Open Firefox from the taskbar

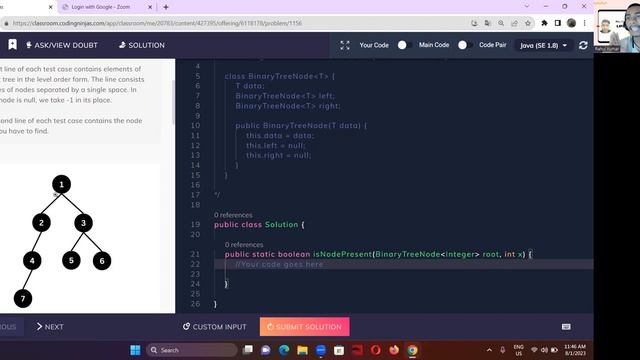[394, 350]
